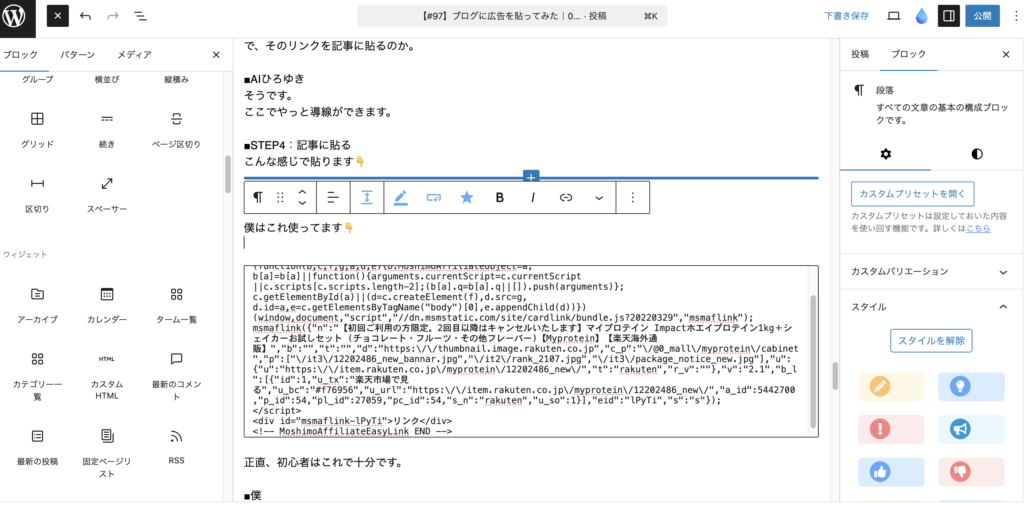Insert the Spacer block
The height and width of the screenshot is (505, 1024).
[x=107, y=190]
